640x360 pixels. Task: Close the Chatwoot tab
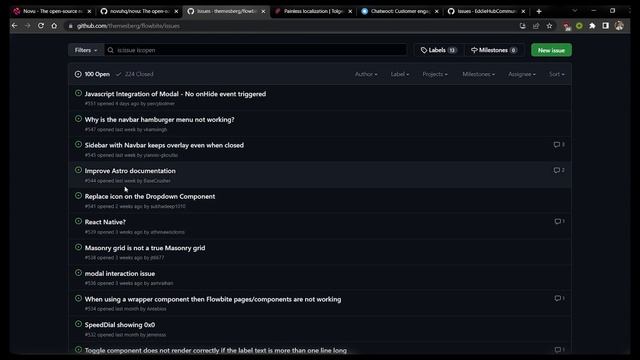pos(437,11)
